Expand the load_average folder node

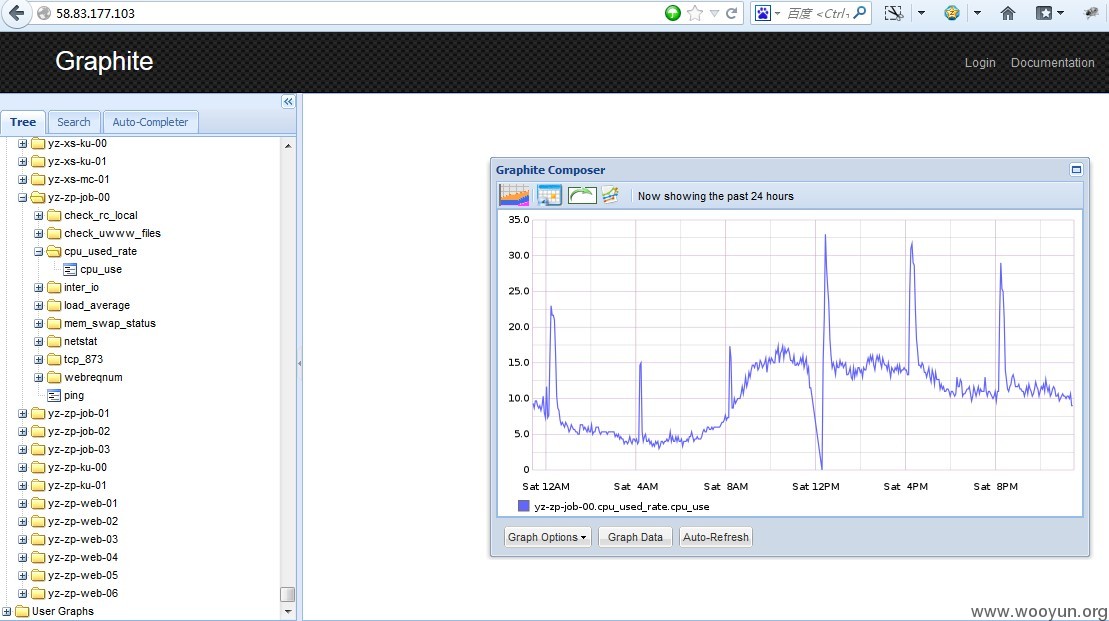(x=39, y=306)
